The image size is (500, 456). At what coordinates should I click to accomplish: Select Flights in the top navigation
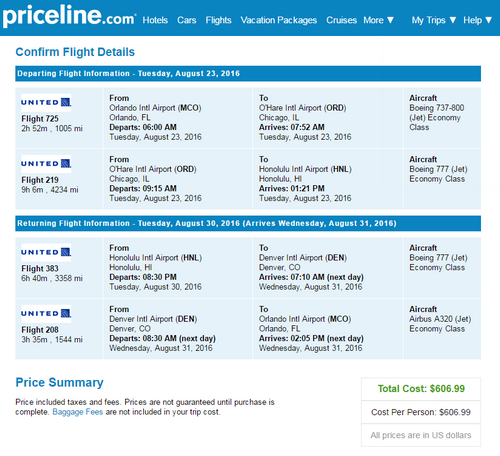pyautogui.click(x=218, y=20)
